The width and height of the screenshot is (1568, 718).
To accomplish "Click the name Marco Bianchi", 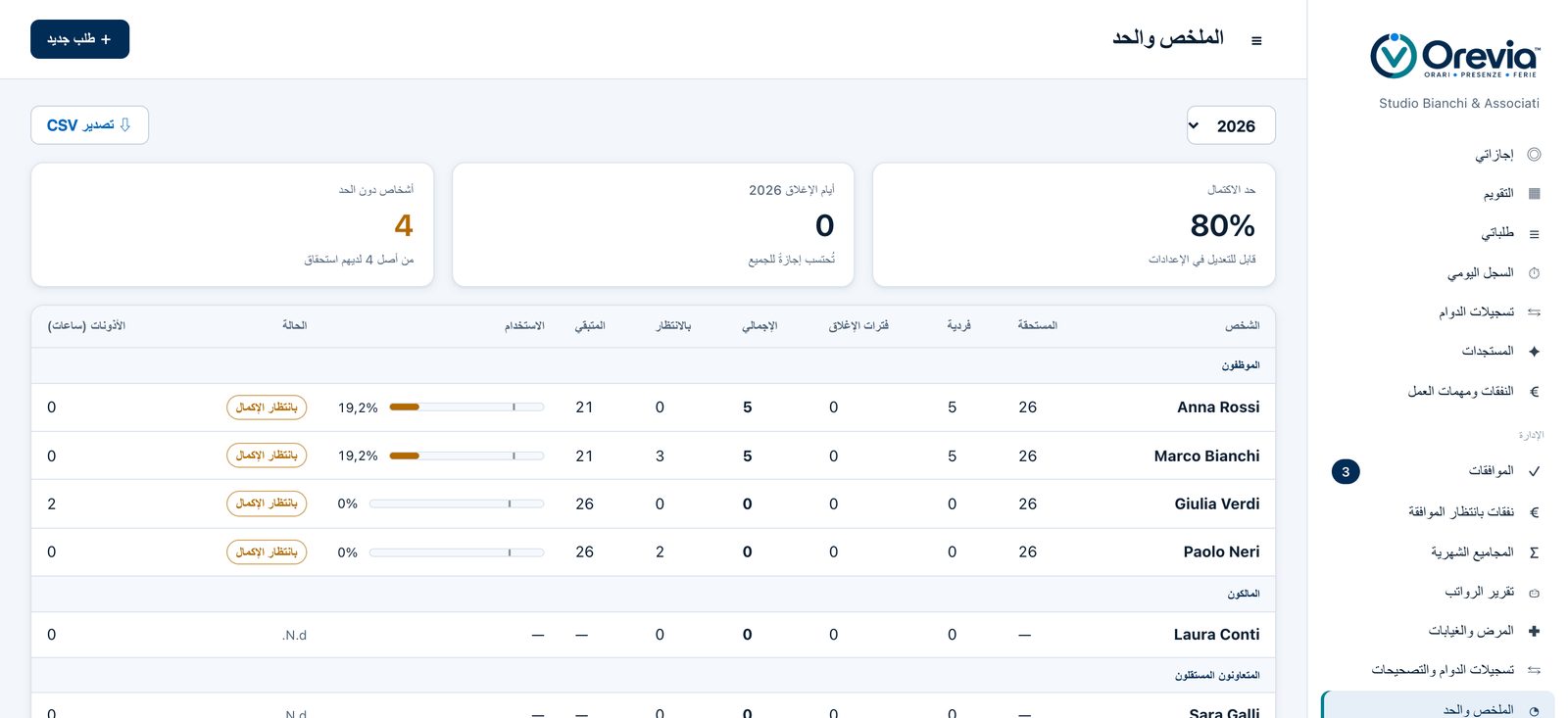I will [x=1206, y=455].
